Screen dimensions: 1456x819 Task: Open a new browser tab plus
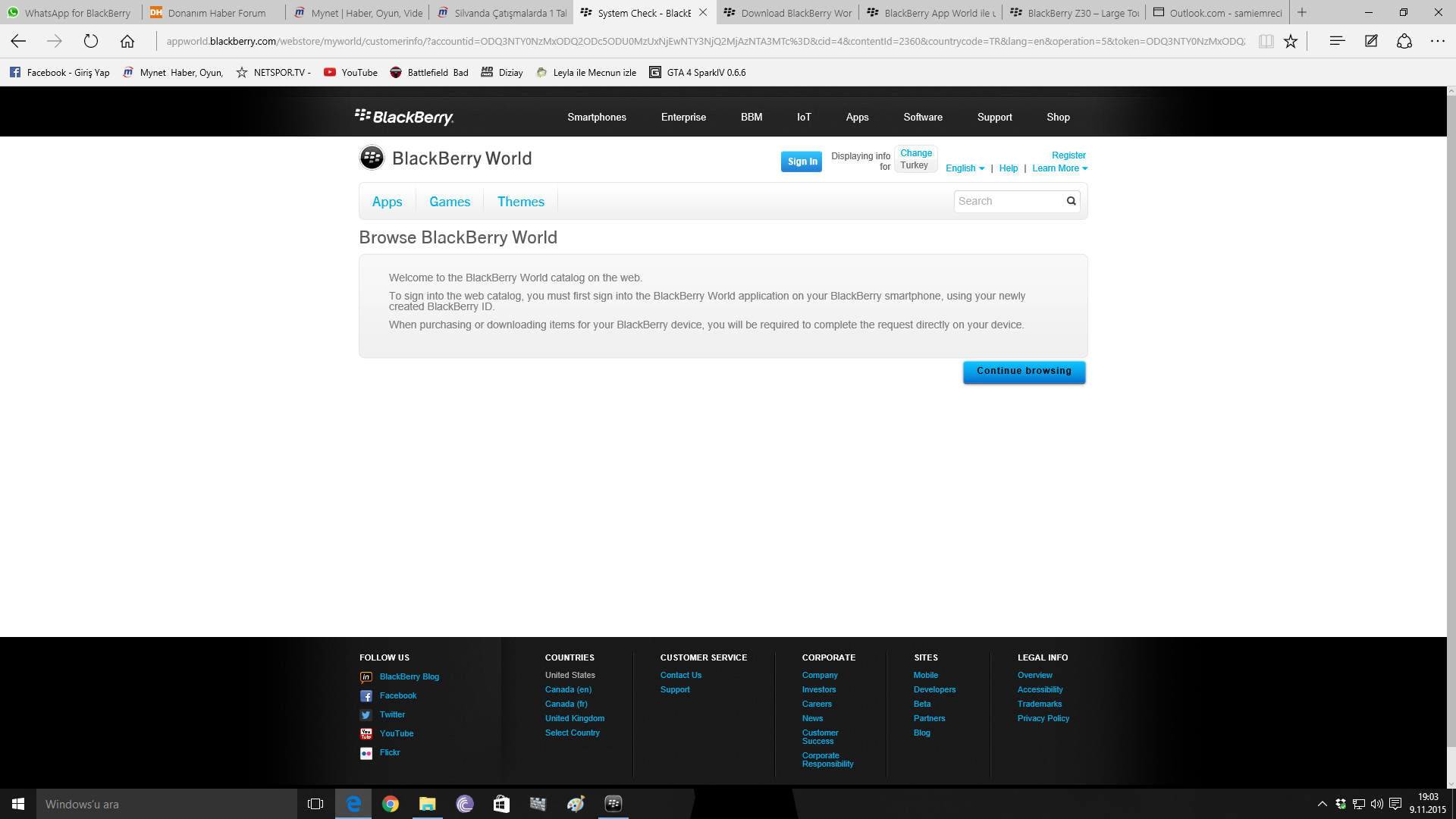[x=1302, y=12]
